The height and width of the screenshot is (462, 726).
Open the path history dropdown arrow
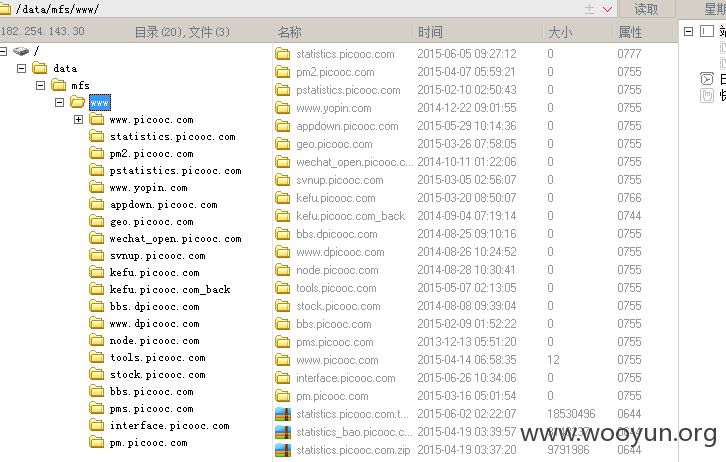click(607, 9)
